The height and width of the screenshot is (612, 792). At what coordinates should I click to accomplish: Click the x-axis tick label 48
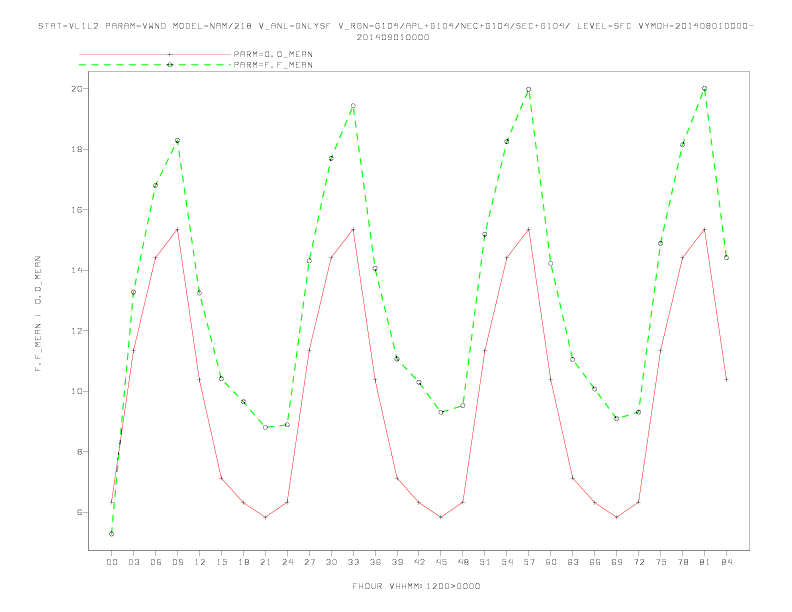tap(463, 562)
